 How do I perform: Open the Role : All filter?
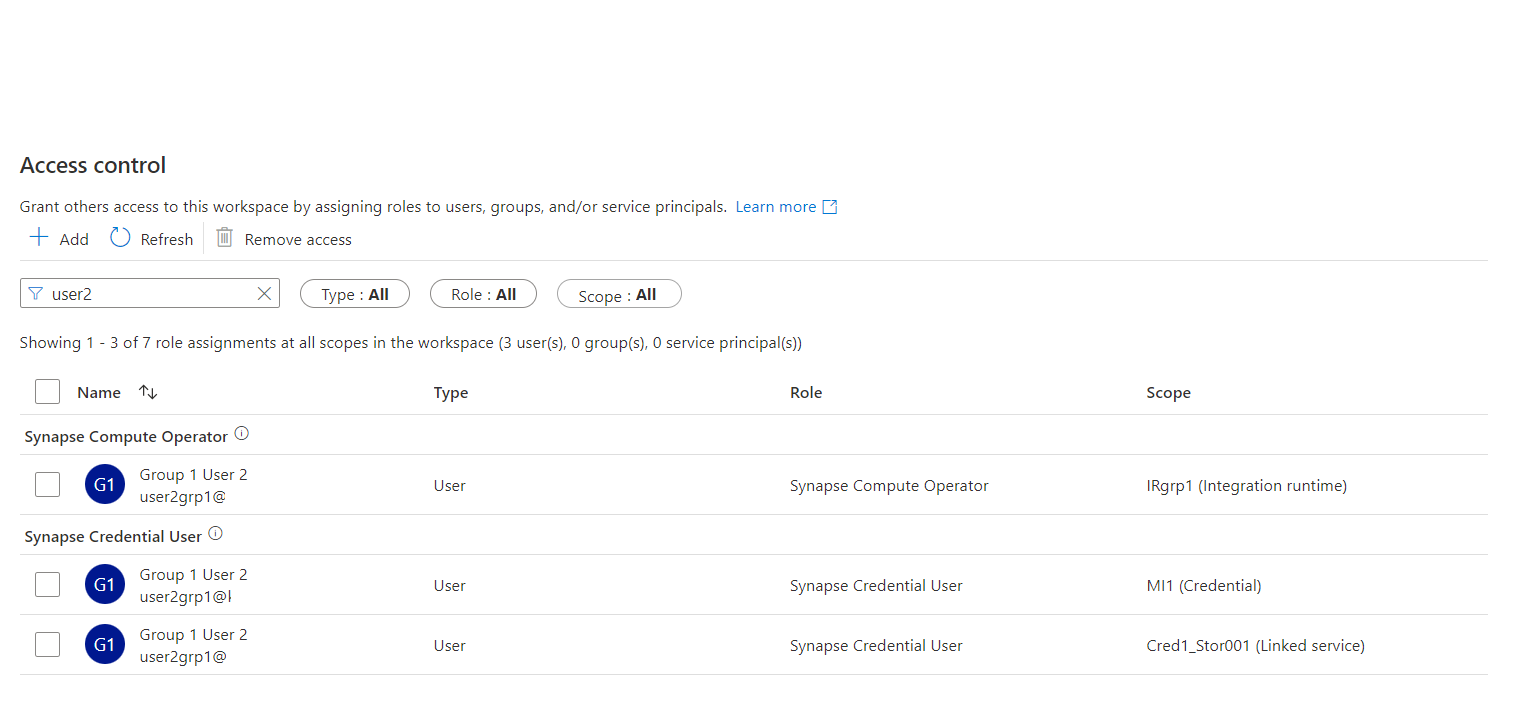point(483,293)
